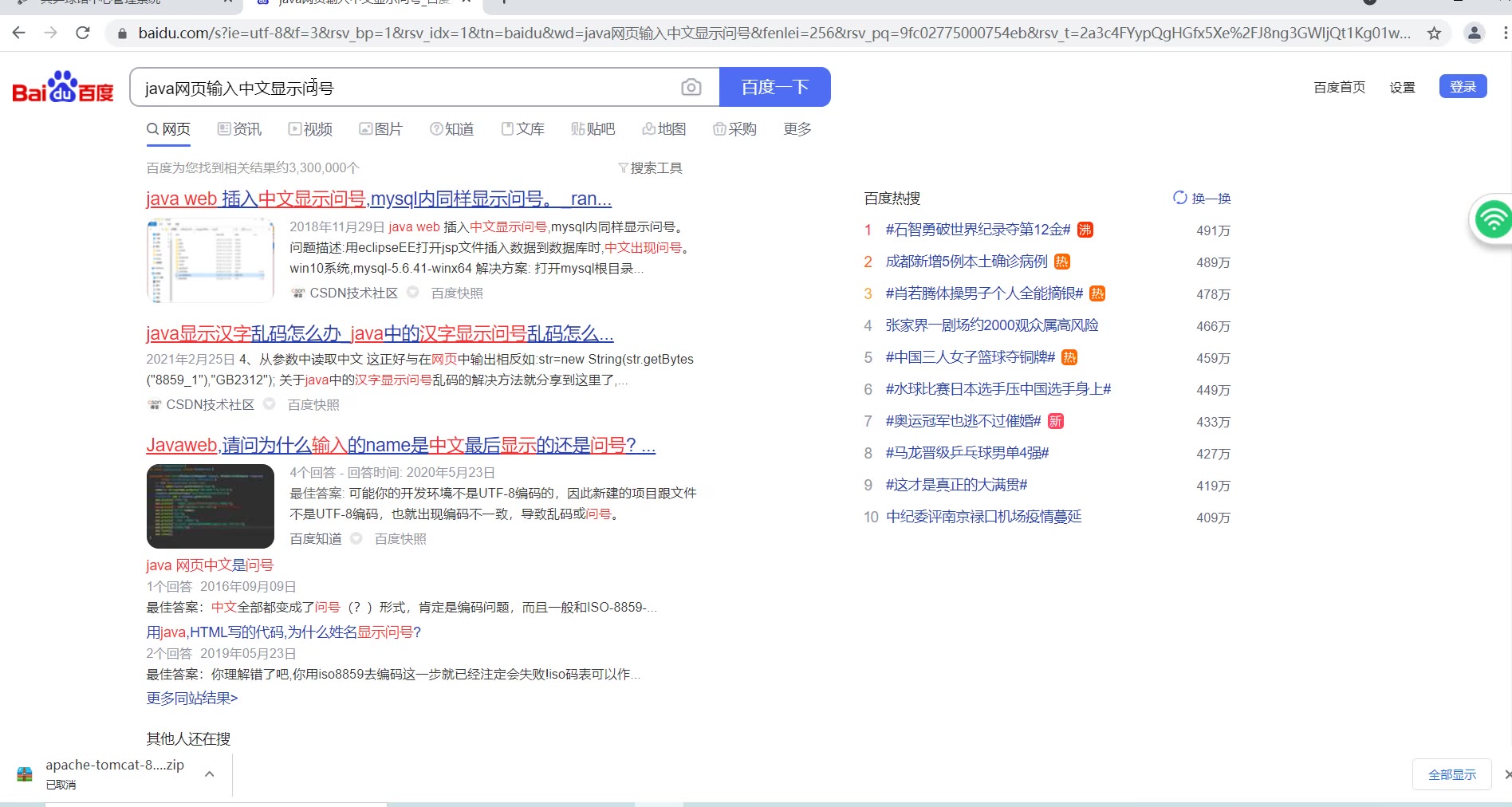
Task: Click the camera image search icon
Action: coord(691,87)
